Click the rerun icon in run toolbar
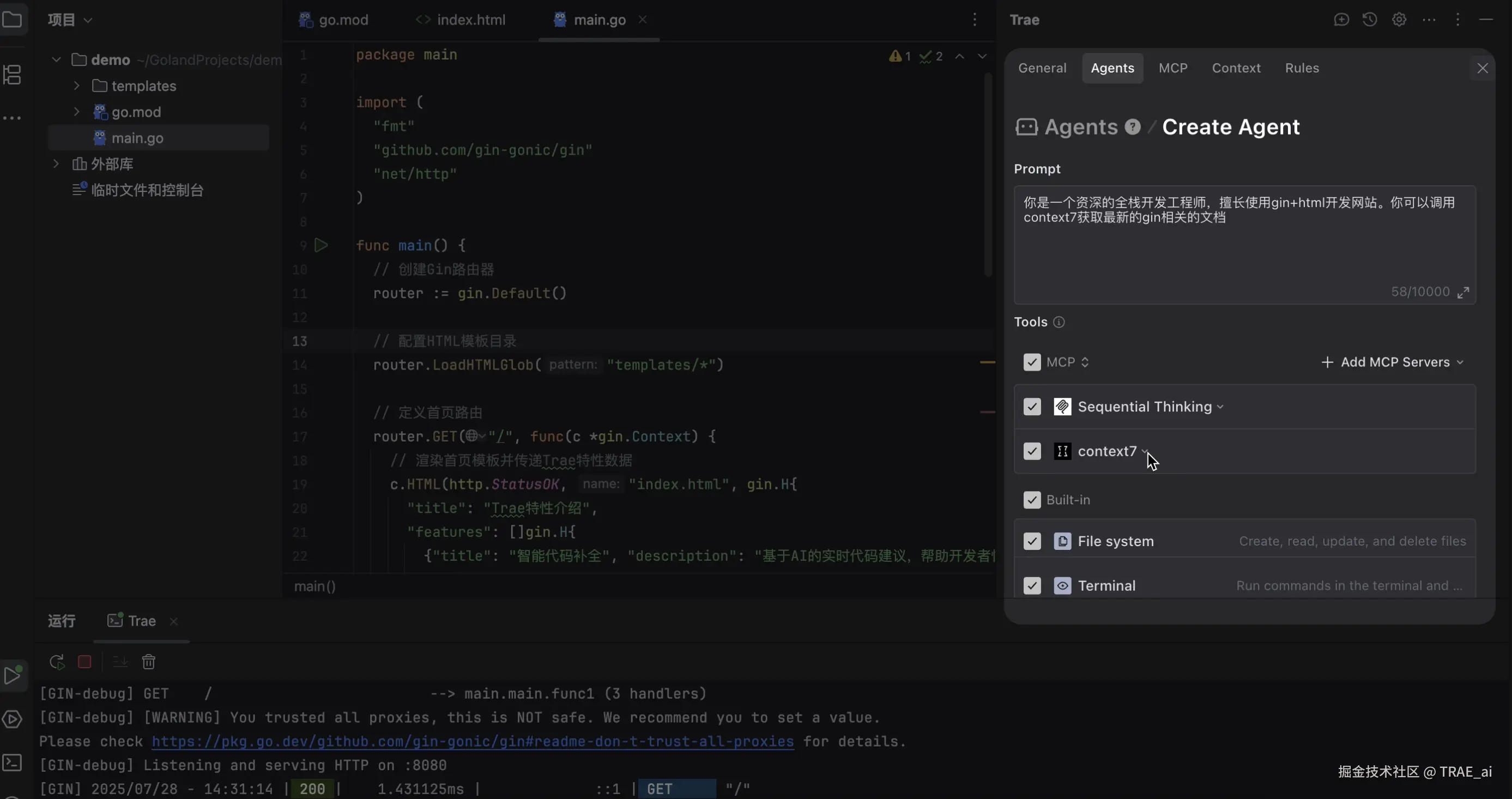The width and height of the screenshot is (1512, 799). 57,662
